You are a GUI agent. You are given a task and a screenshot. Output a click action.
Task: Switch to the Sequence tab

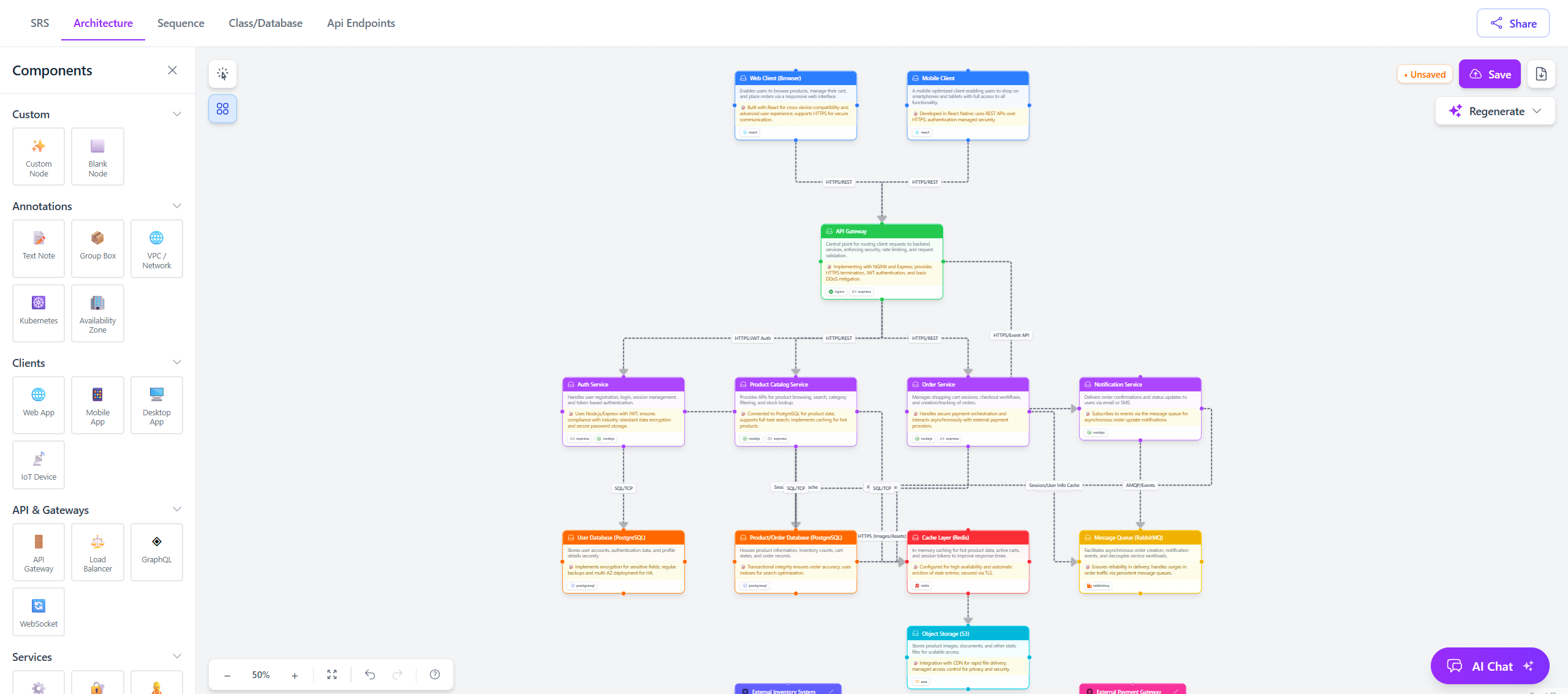click(181, 23)
